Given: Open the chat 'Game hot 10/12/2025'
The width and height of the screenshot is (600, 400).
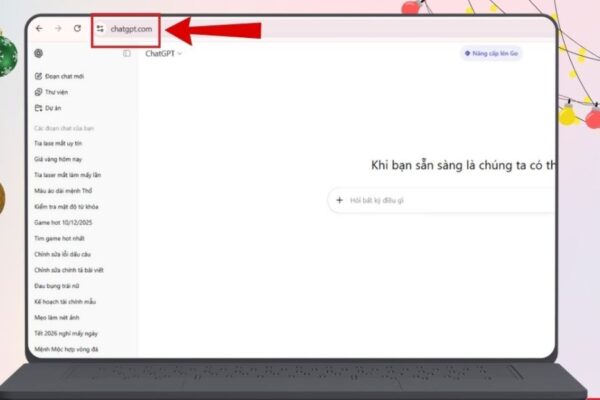Looking at the screenshot, I should point(65,222).
